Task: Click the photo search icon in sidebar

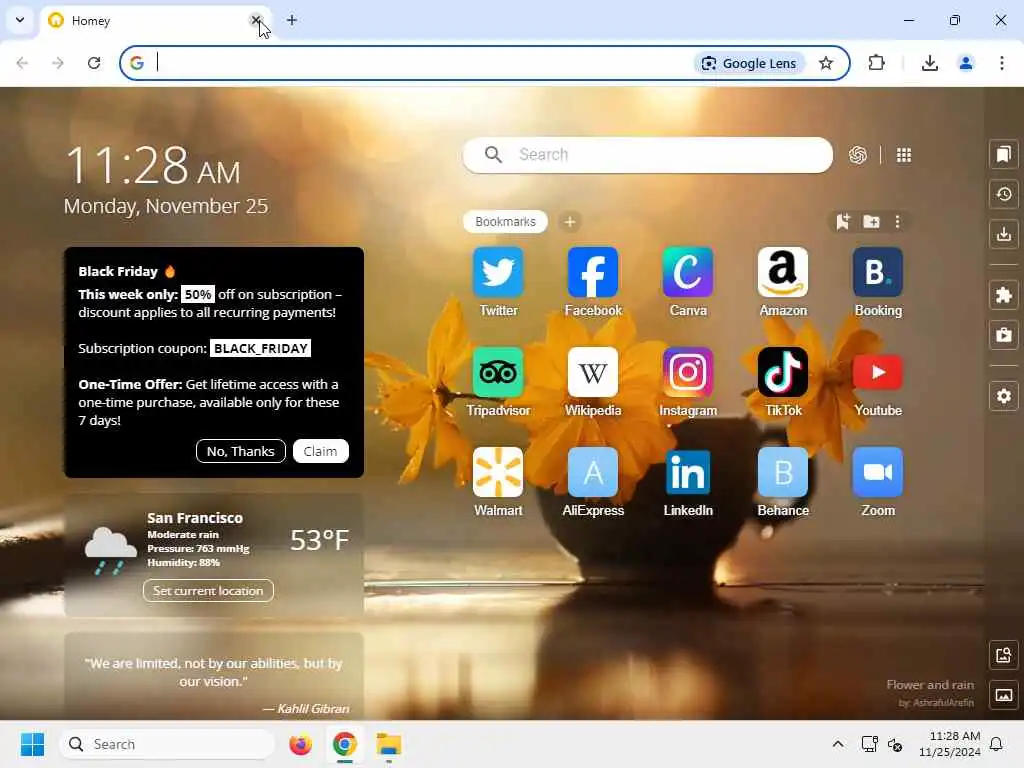Action: (1004, 655)
